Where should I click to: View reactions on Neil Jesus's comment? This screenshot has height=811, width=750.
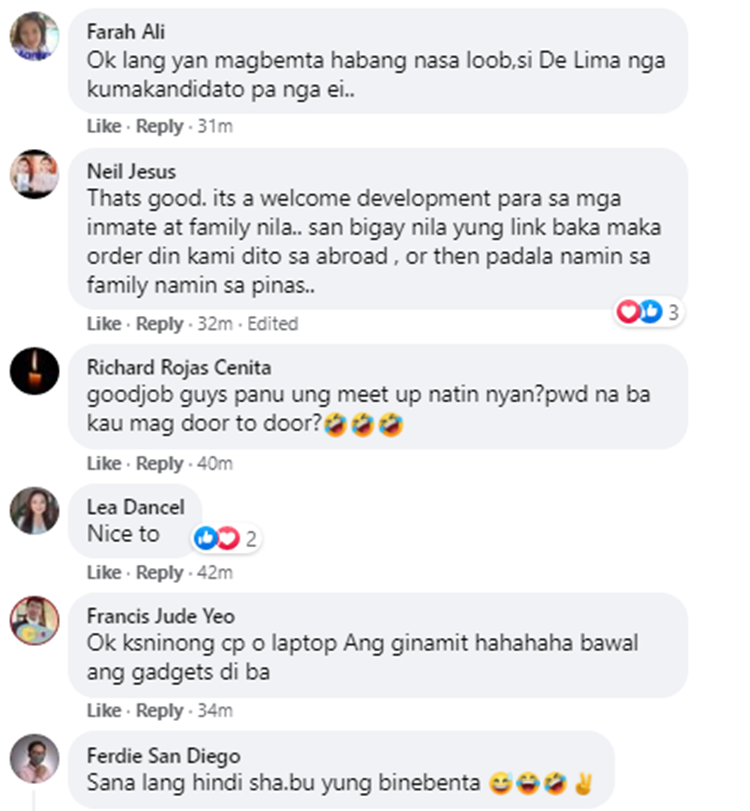pos(649,312)
